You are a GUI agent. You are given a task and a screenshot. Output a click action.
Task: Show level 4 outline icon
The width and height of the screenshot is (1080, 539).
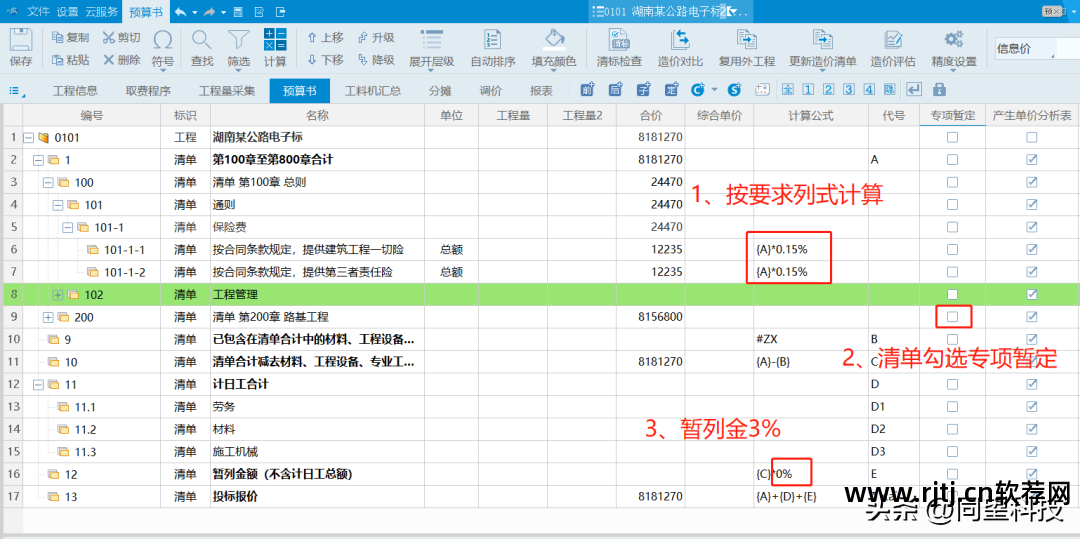coord(870,89)
